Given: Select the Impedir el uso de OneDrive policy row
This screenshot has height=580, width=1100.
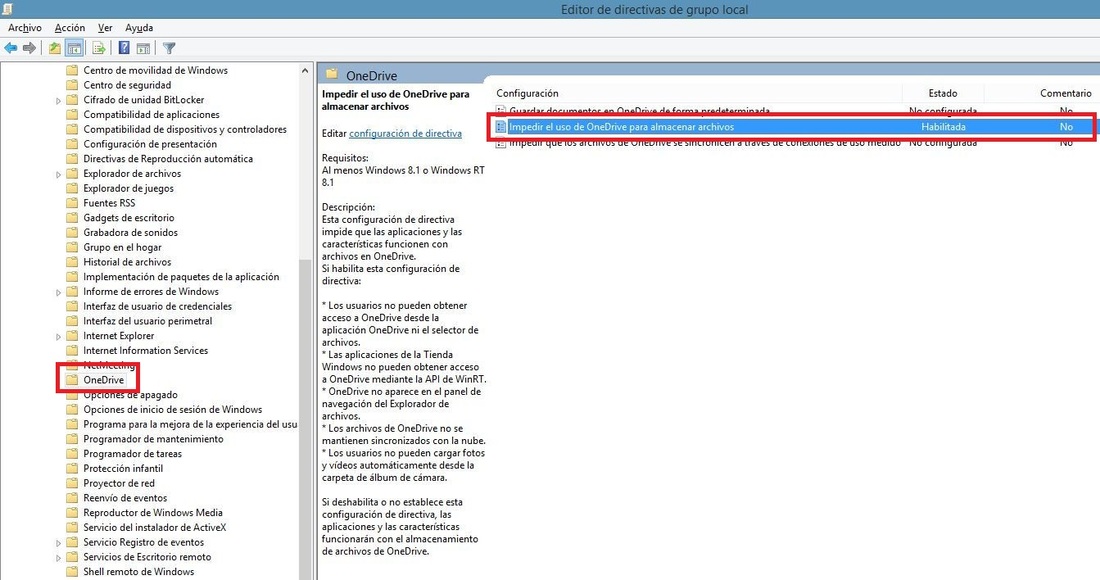Looking at the screenshot, I should pos(793,127).
